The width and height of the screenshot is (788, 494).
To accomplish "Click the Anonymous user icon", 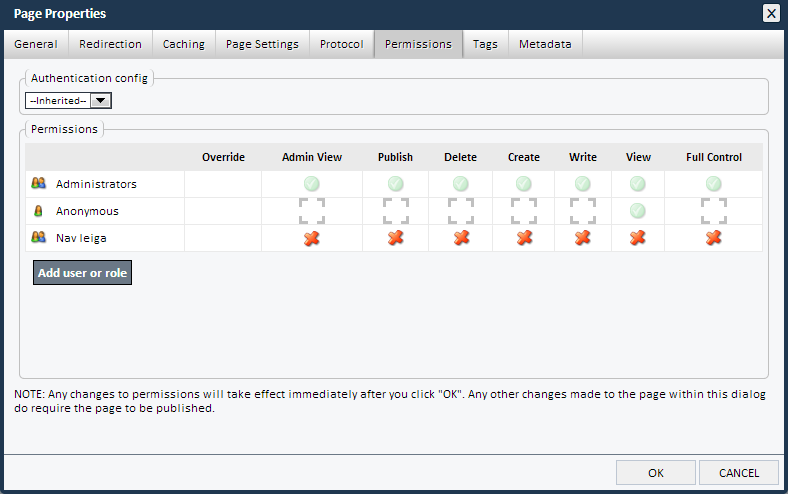I will coord(39,211).
